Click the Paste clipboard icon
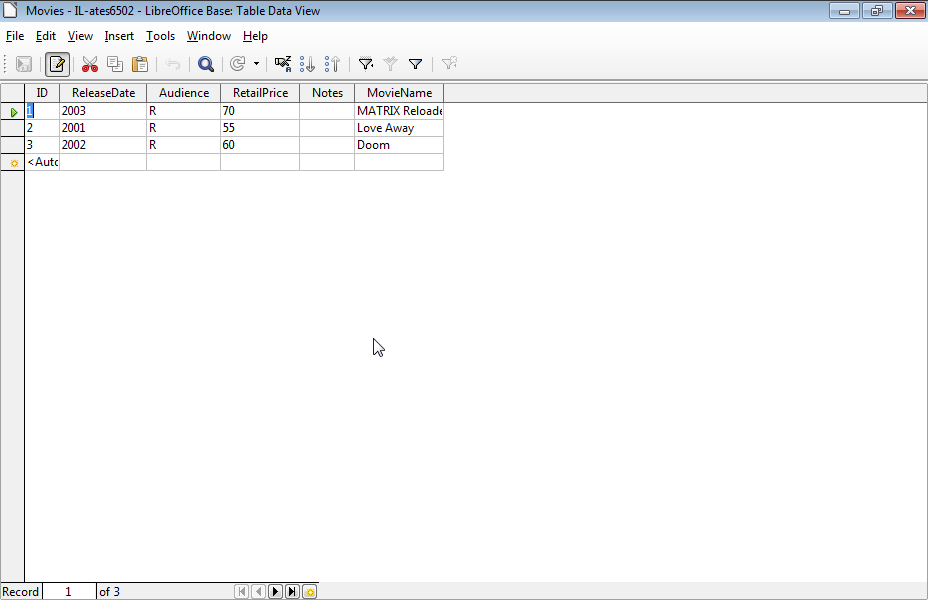 140,64
